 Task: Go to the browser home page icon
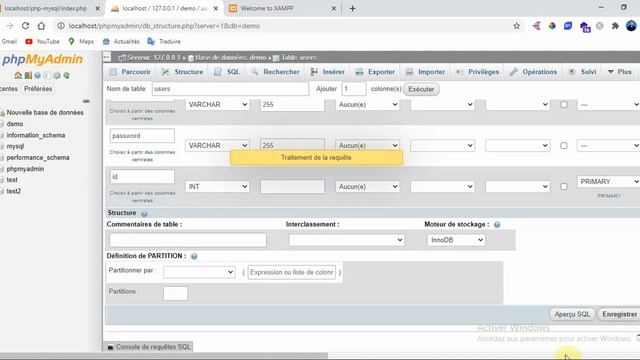[x=41, y=26]
